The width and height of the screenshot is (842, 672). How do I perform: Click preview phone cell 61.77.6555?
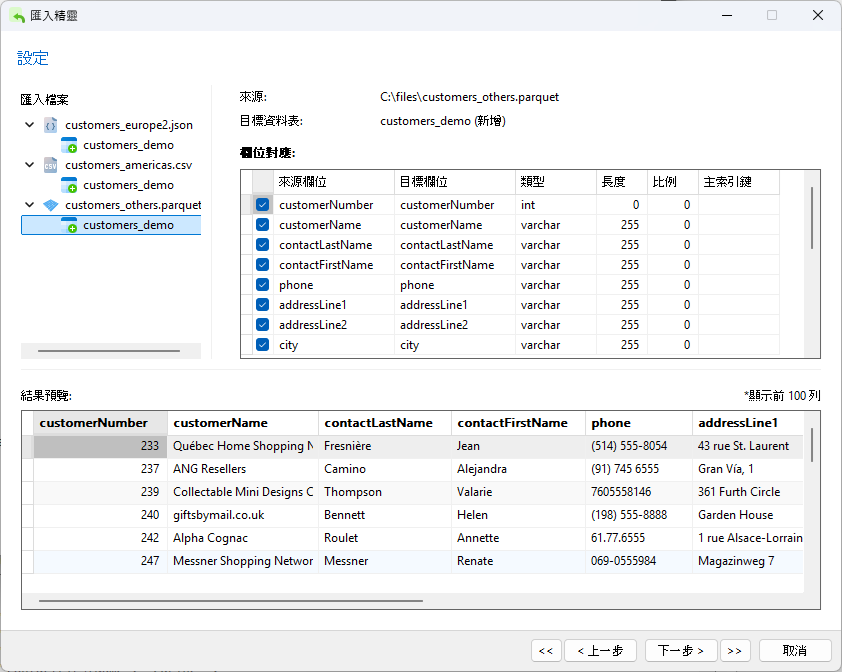pyautogui.click(x=639, y=538)
